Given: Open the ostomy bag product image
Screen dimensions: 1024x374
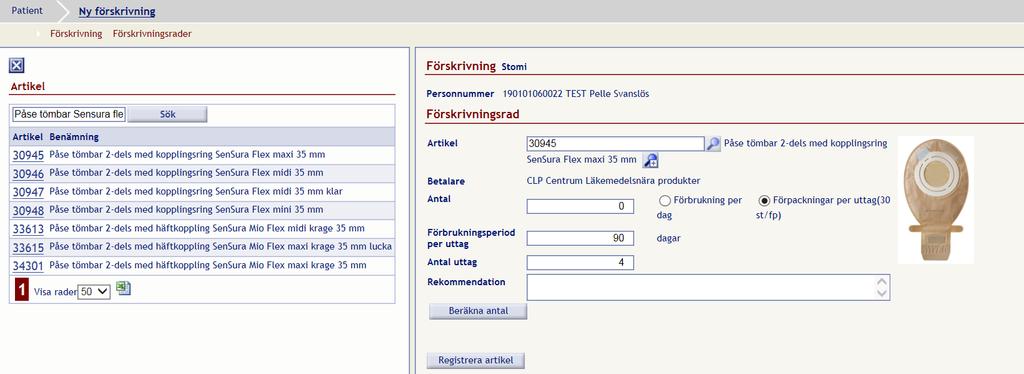Looking at the screenshot, I should pos(935,199).
